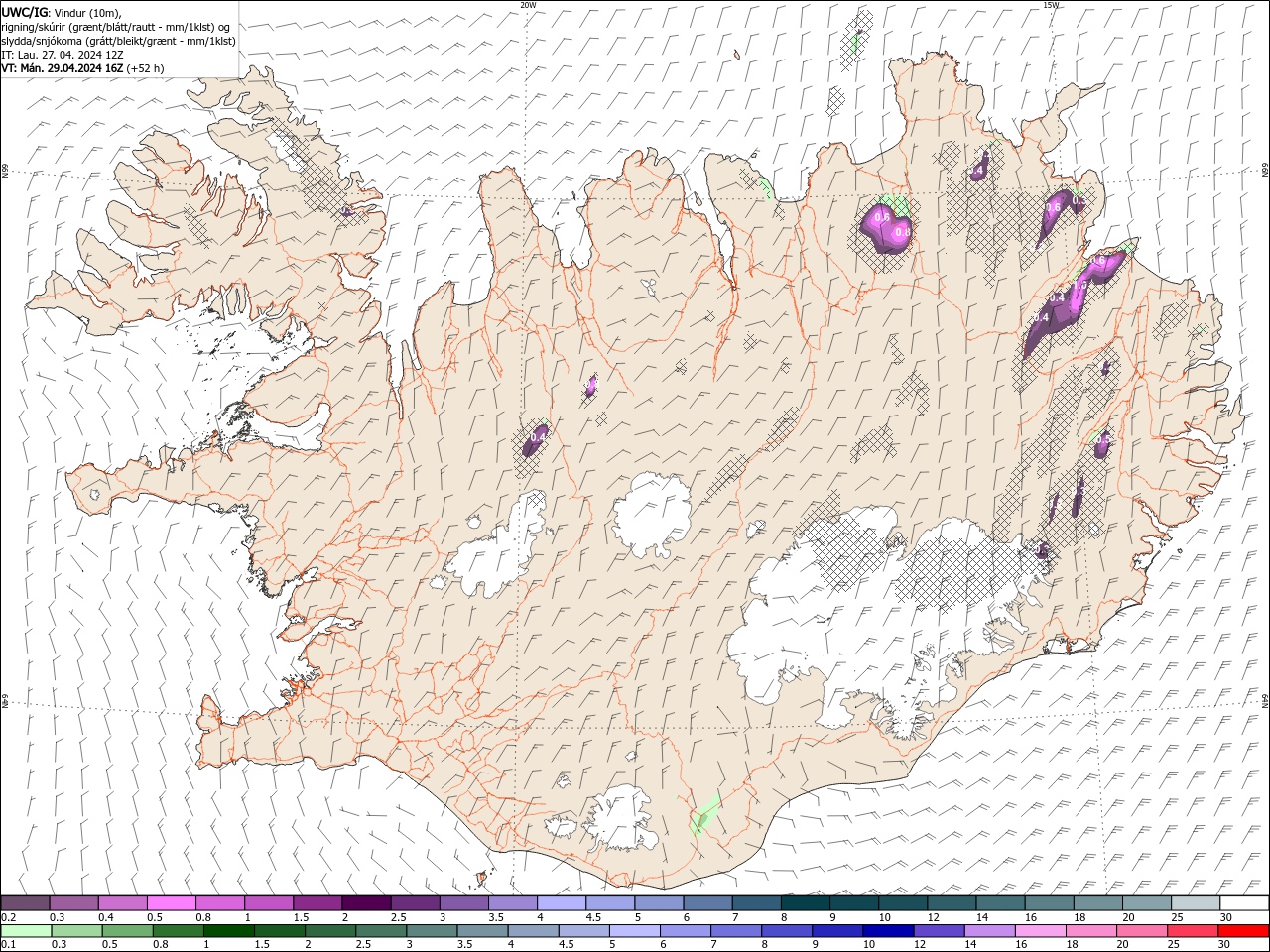Pick upper legend swatch between 3.5 and 4
This screenshot has height=952, width=1270.
click(x=512, y=902)
